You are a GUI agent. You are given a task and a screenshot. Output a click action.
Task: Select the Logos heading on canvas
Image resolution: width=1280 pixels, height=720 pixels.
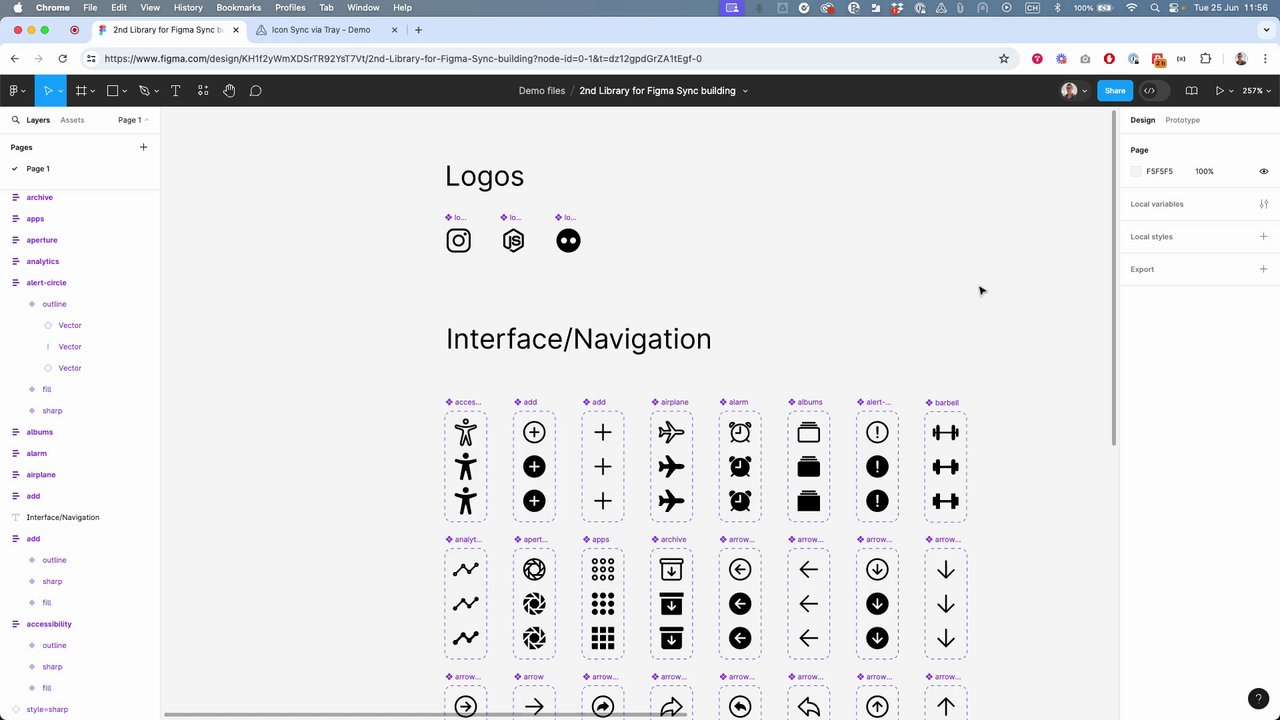[485, 177]
